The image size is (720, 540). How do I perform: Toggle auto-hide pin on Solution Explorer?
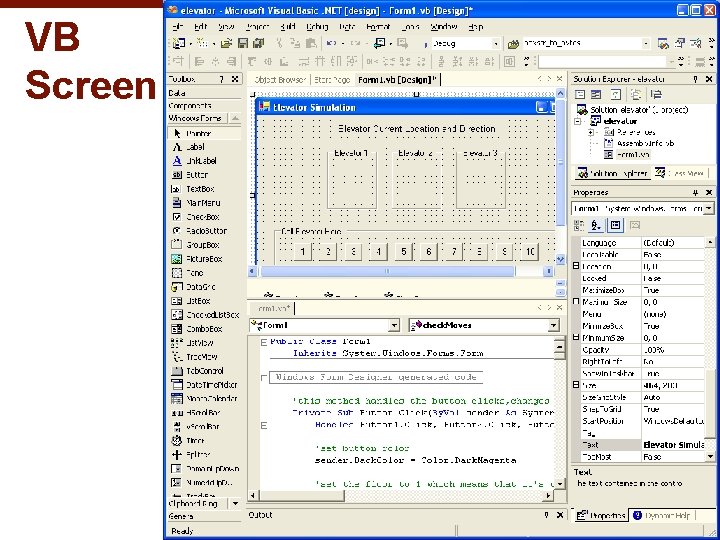click(695, 79)
